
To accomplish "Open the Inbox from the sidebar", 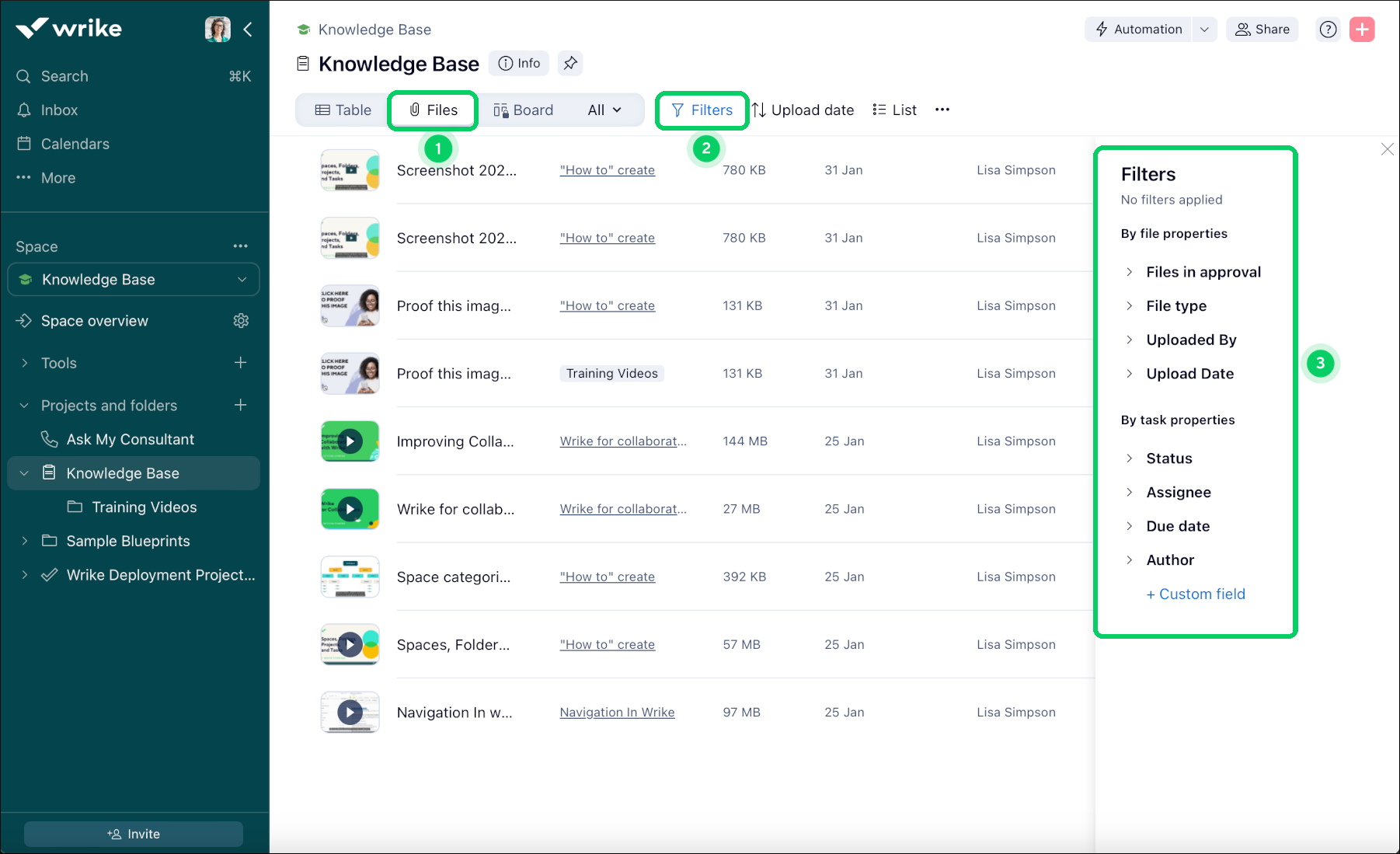I will click(59, 110).
